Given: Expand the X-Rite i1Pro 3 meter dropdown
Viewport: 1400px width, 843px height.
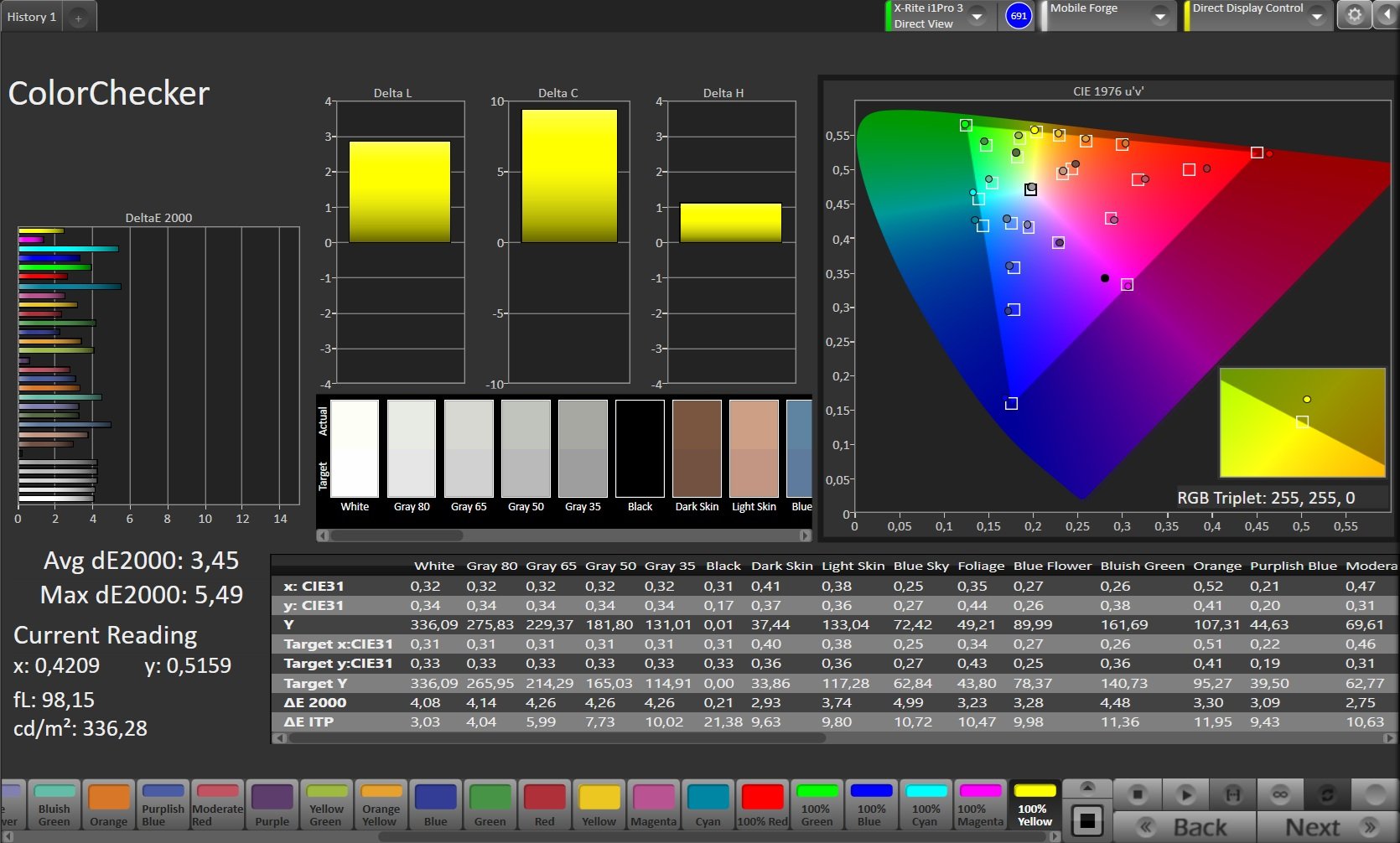Looking at the screenshot, I should (977, 16).
